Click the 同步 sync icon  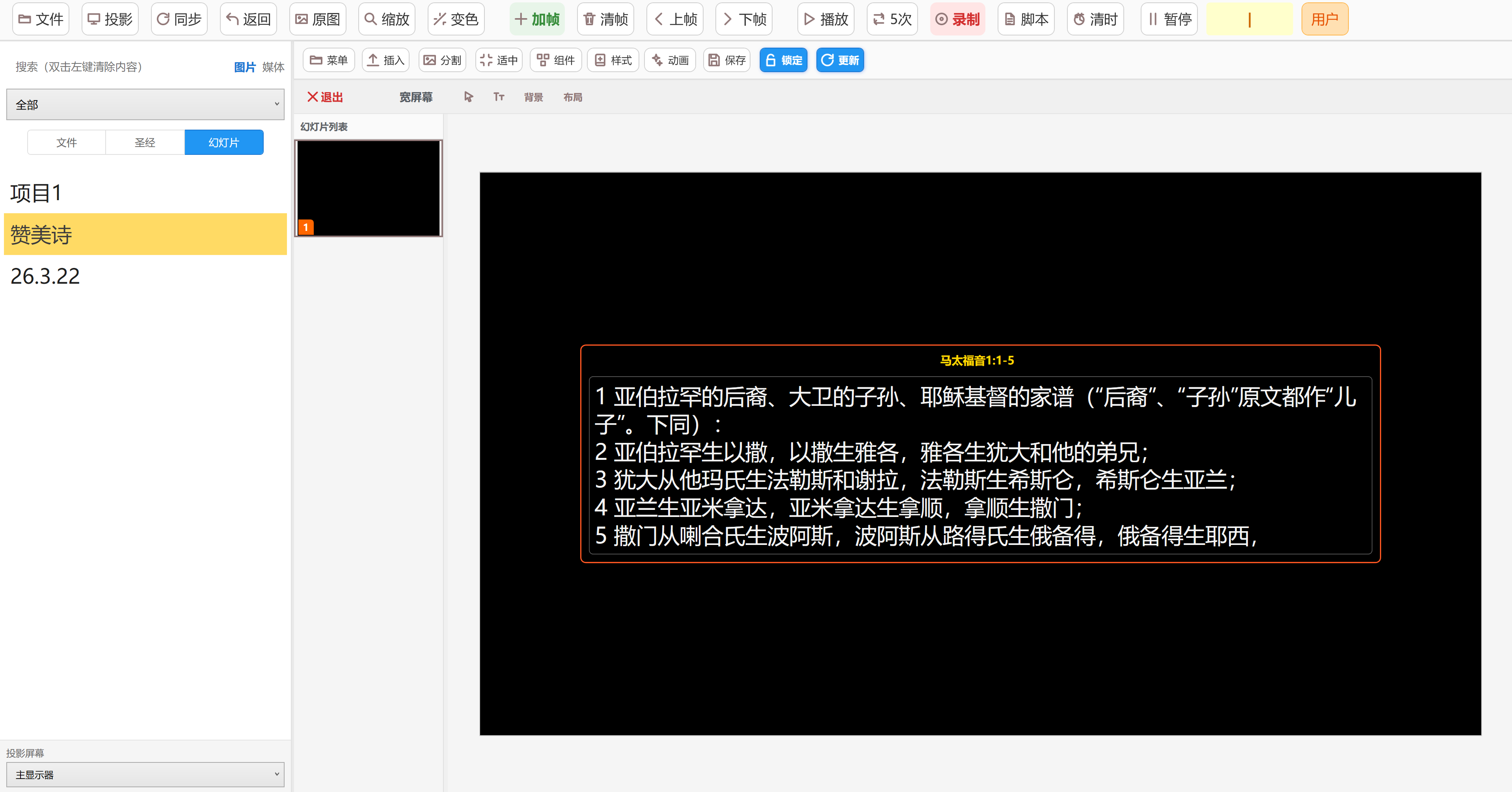click(179, 19)
